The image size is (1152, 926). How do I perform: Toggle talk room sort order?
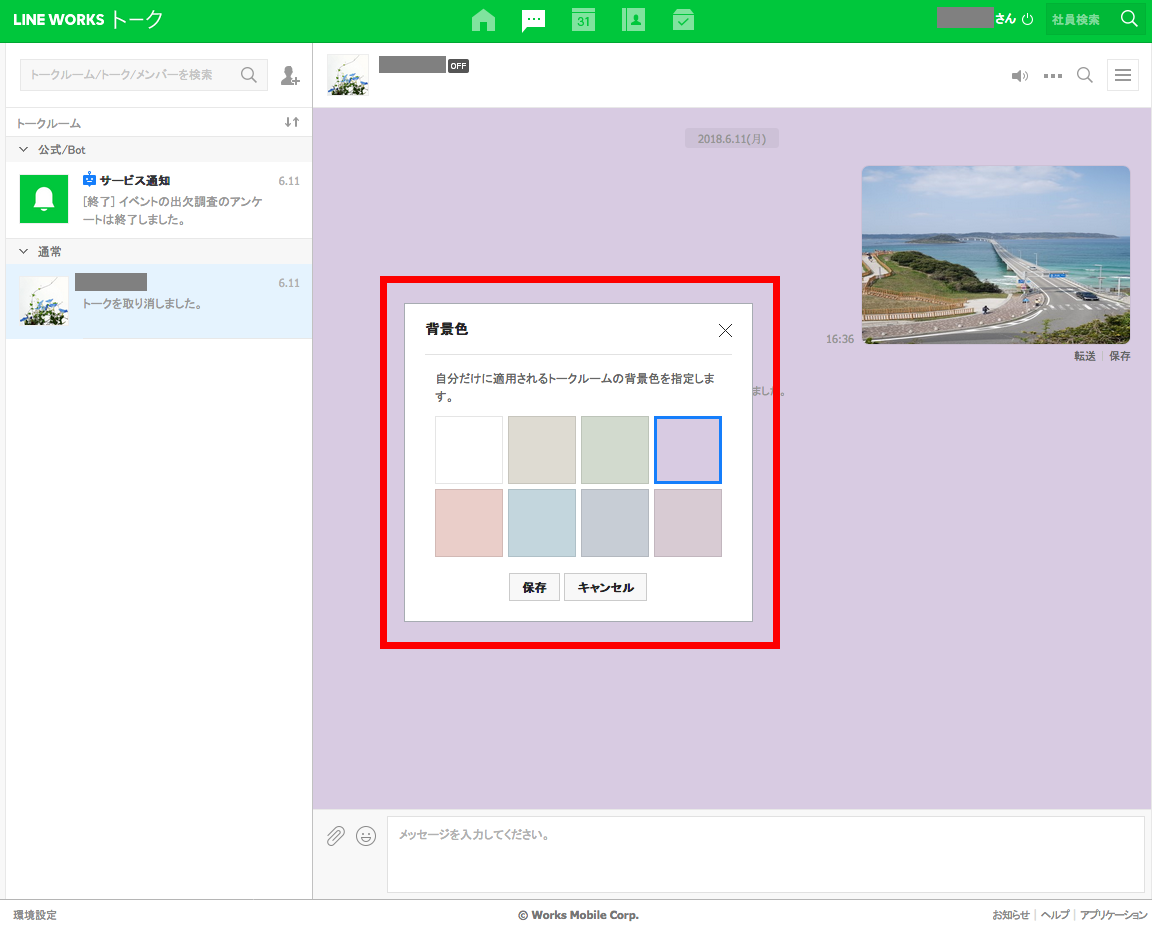coord(291,122)
